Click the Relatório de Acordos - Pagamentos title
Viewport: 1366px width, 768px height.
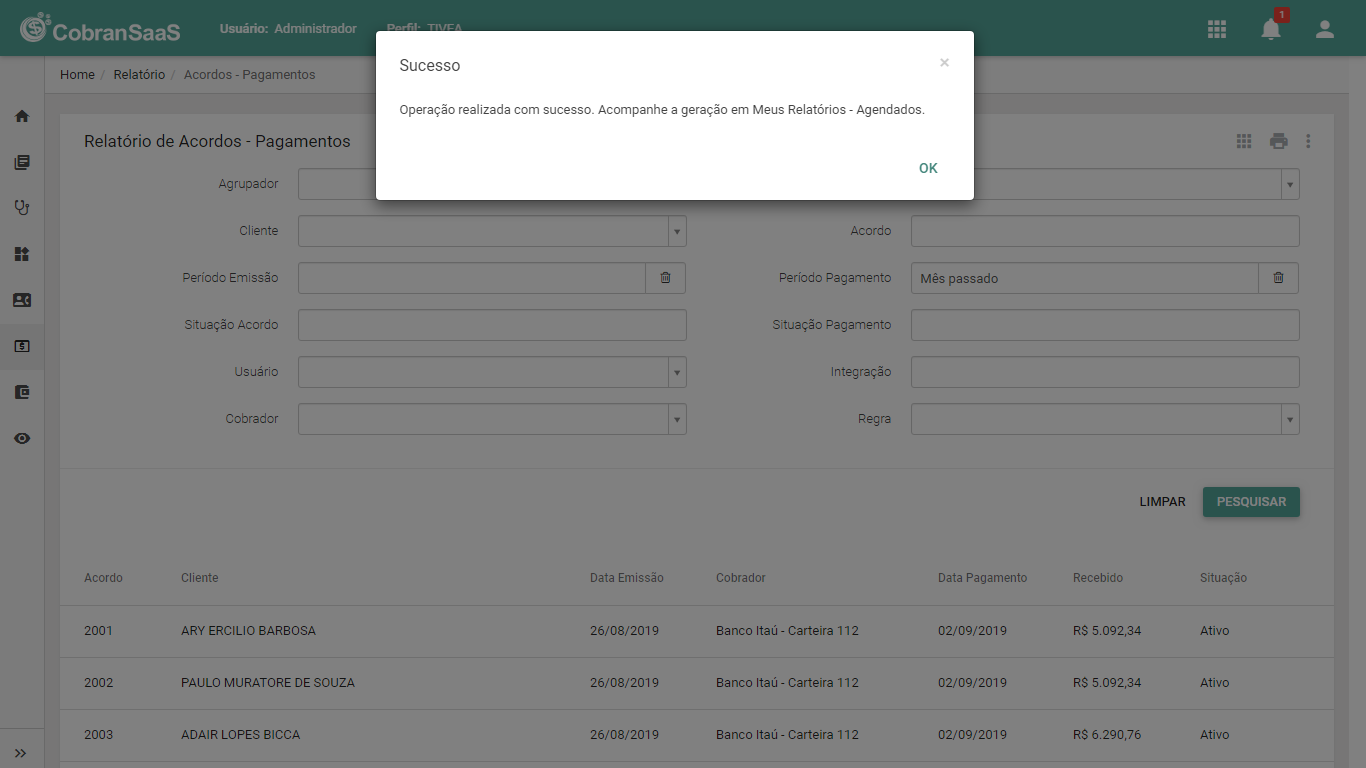[x=217, y=142]
